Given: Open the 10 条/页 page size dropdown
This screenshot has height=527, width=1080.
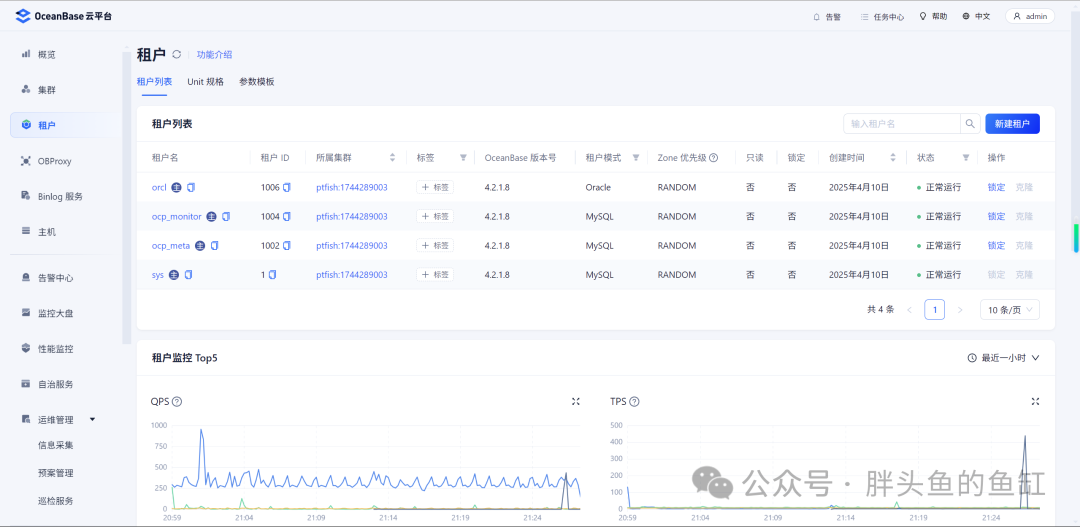Looking at the screenshot, I should (x=1010, y=310).
